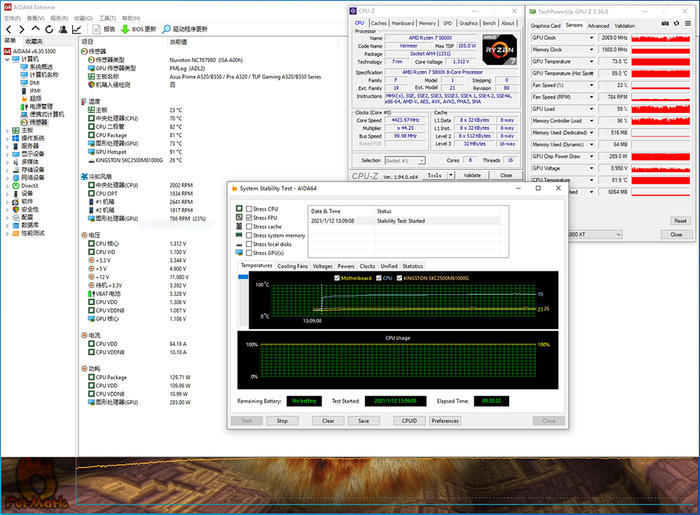Click the report page icon in AIDA64 toolbar
The height and width of the screenshot is (515, 700).
[x=96, y=29]
